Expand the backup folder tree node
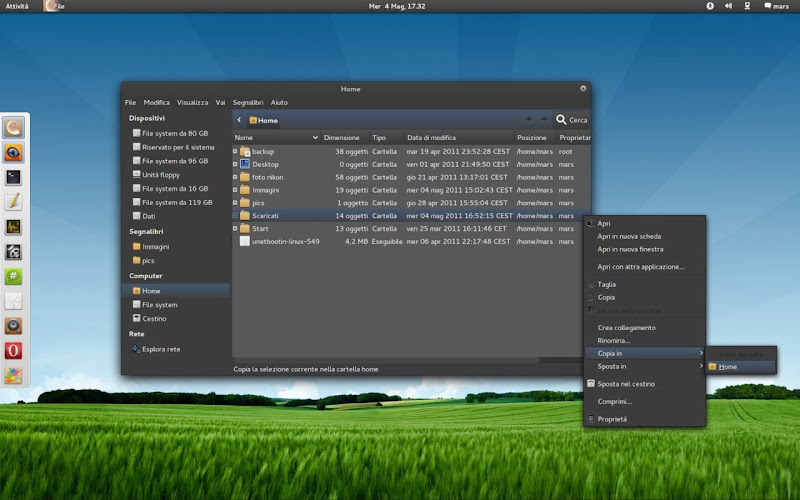This screenshot has height=500, width=800. click(x=235, y=151)
